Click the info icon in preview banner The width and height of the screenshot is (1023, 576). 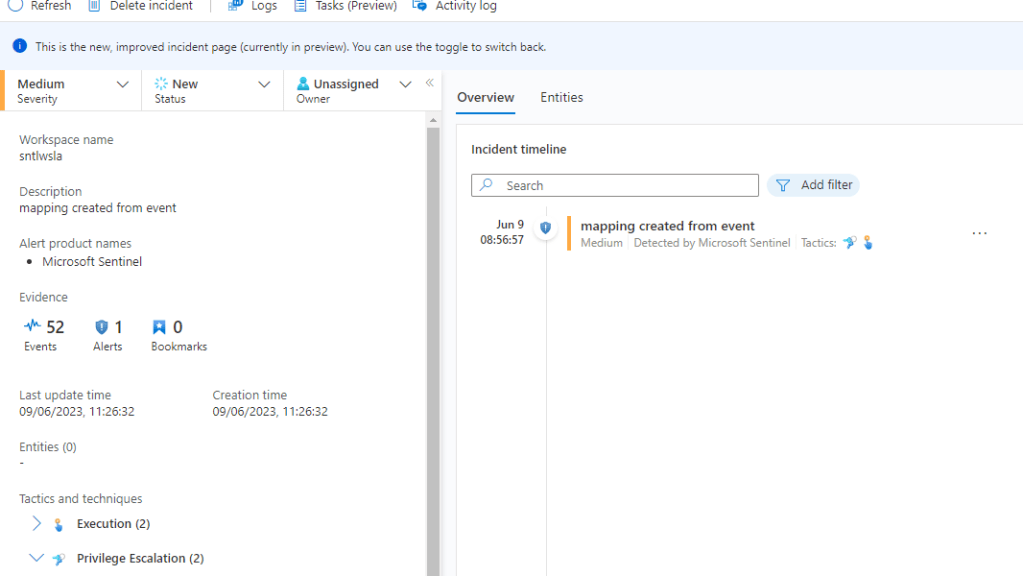click(x=20, y=46)
